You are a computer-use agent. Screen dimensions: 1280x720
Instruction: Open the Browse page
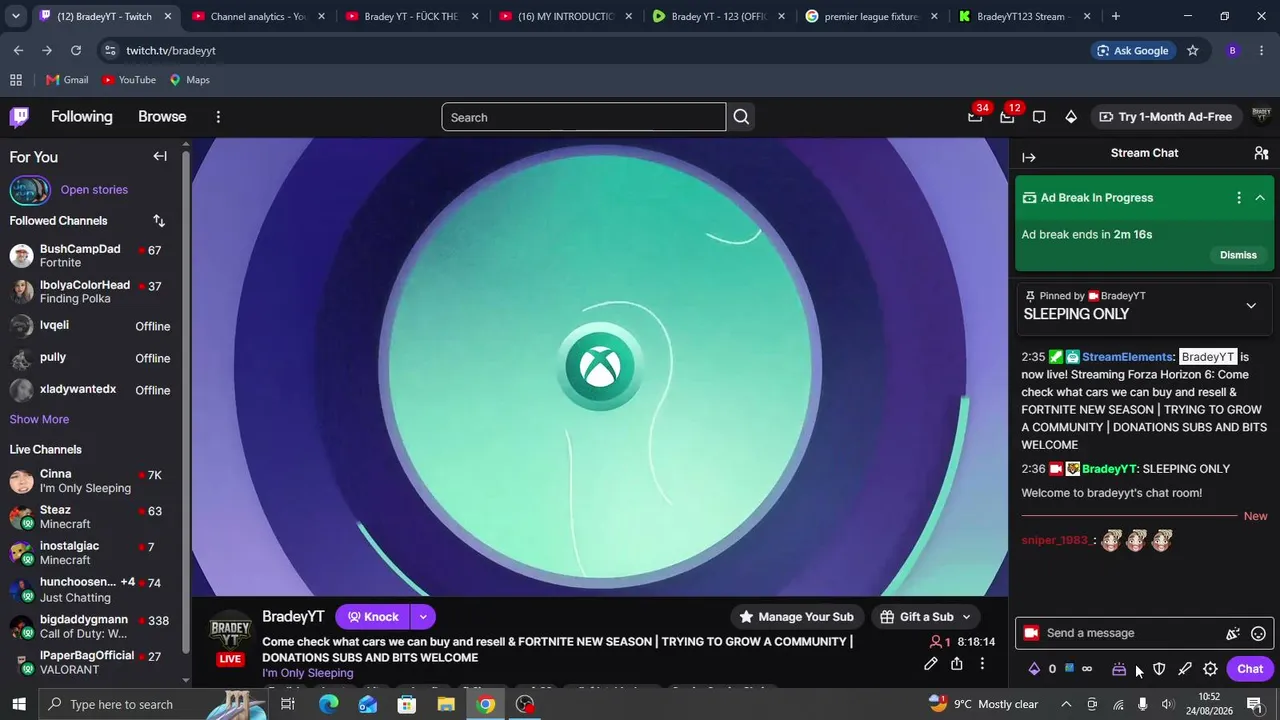tap(162, 117)
